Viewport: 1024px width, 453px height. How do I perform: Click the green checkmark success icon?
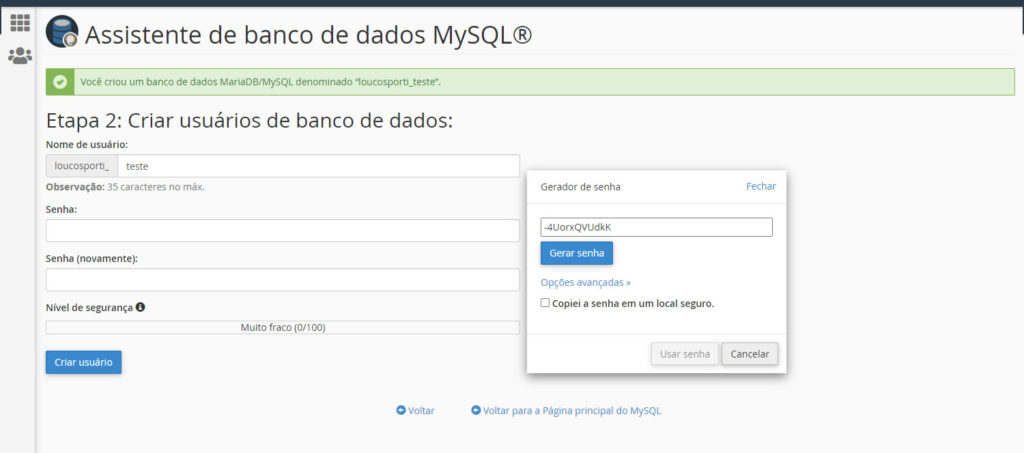click(x=61, y=82)
